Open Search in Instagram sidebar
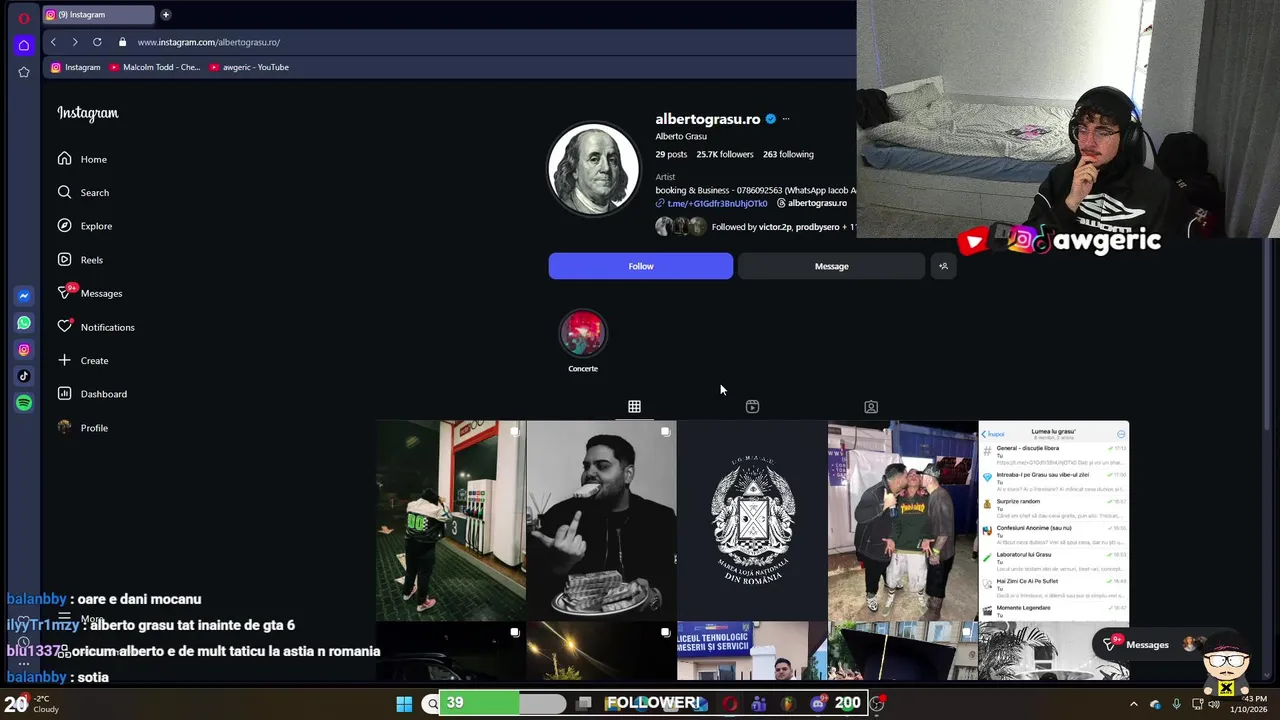1280x720 pixels. pos(83,192)
